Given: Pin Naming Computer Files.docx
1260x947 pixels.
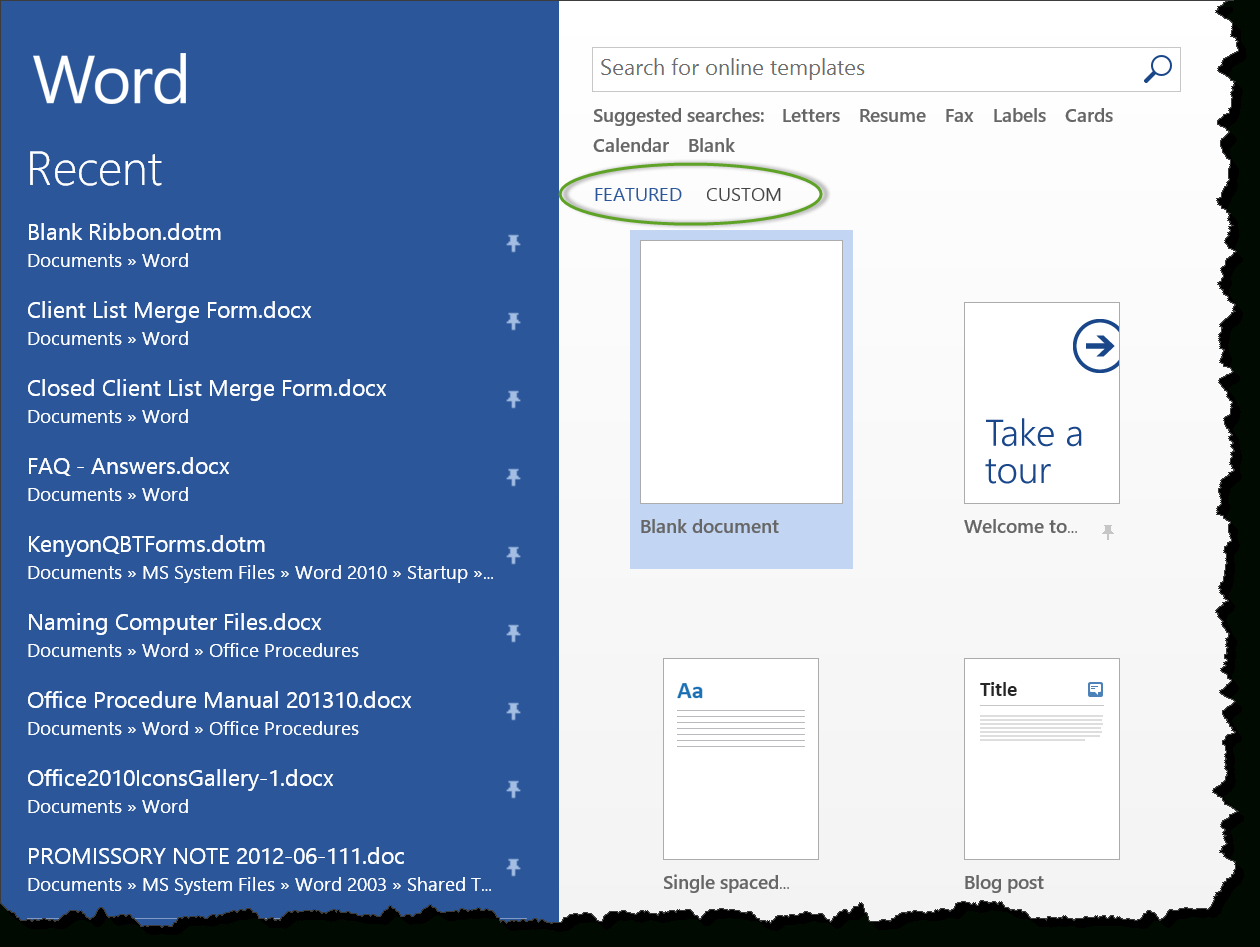Looking at the screenshot, I should (x=513, y=634).
